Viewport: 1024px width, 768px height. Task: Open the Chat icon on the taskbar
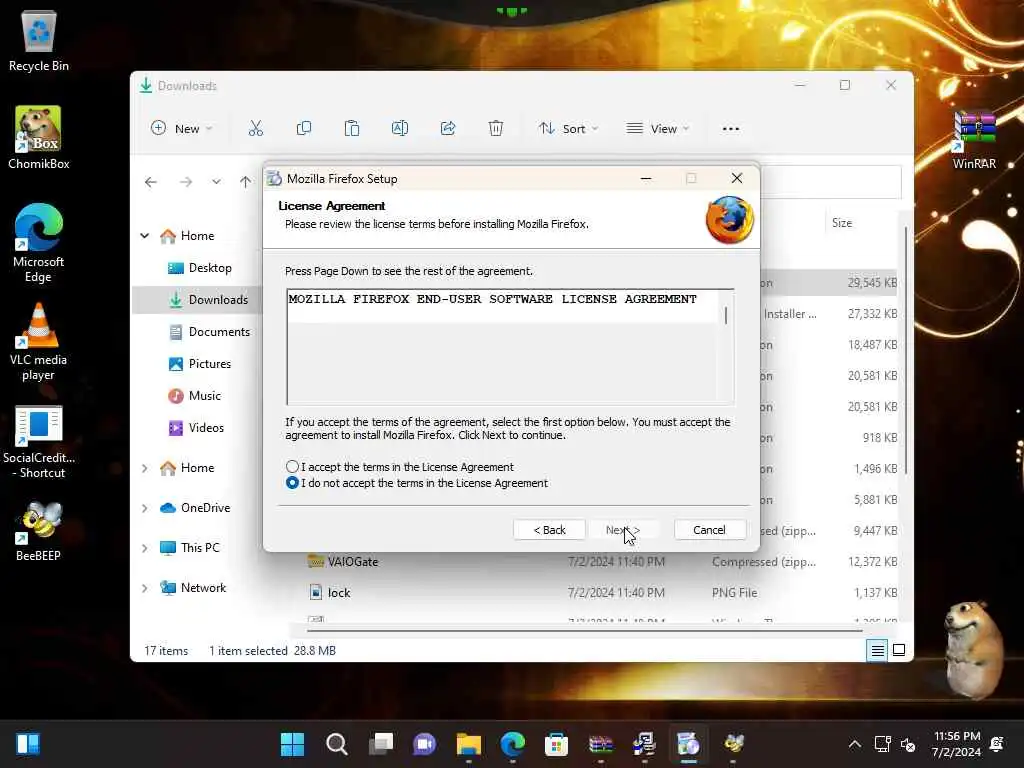pyautogui.click(x=424, y=744)
